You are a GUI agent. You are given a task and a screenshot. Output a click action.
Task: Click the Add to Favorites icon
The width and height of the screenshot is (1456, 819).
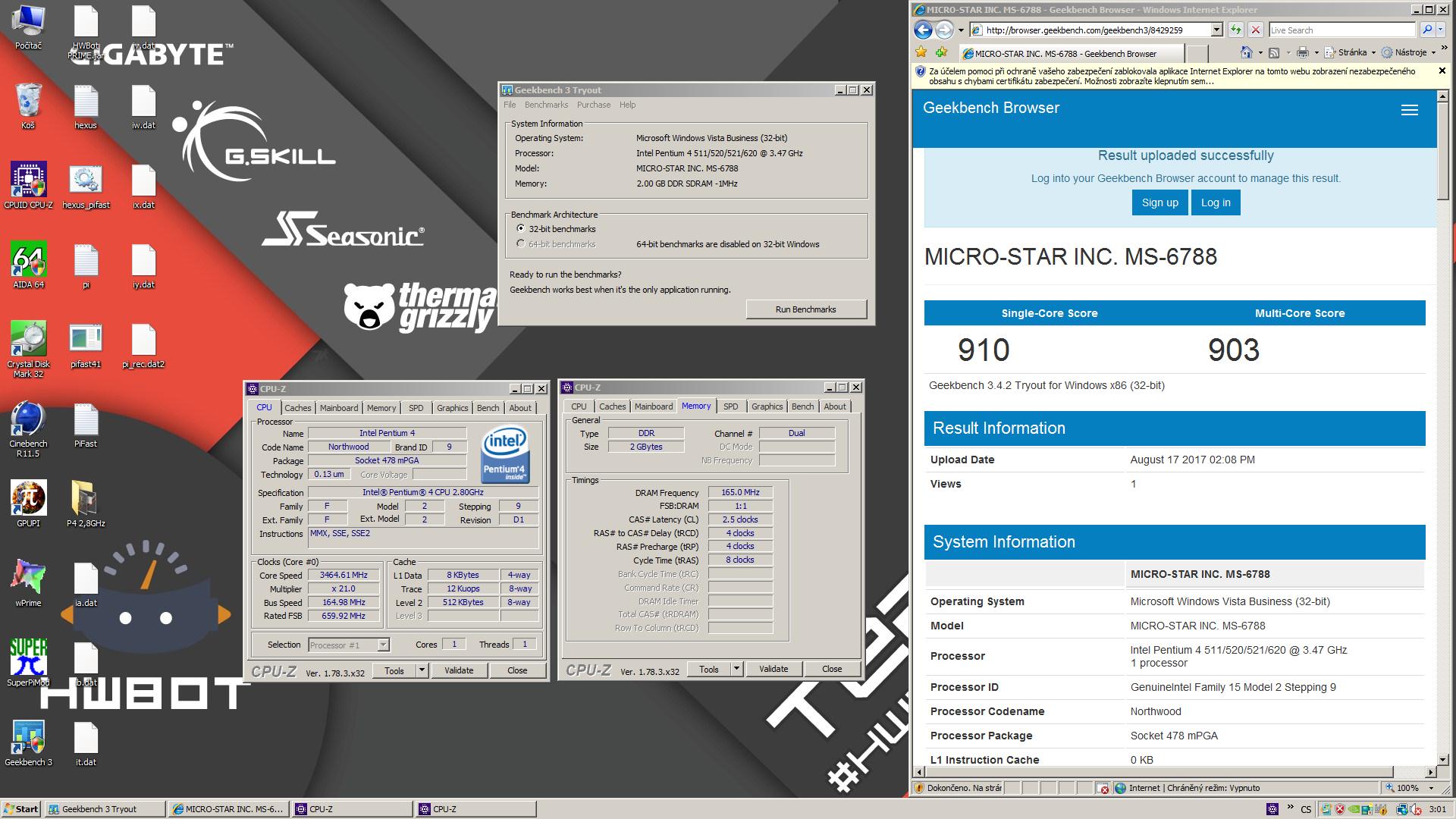pos(942,52)
